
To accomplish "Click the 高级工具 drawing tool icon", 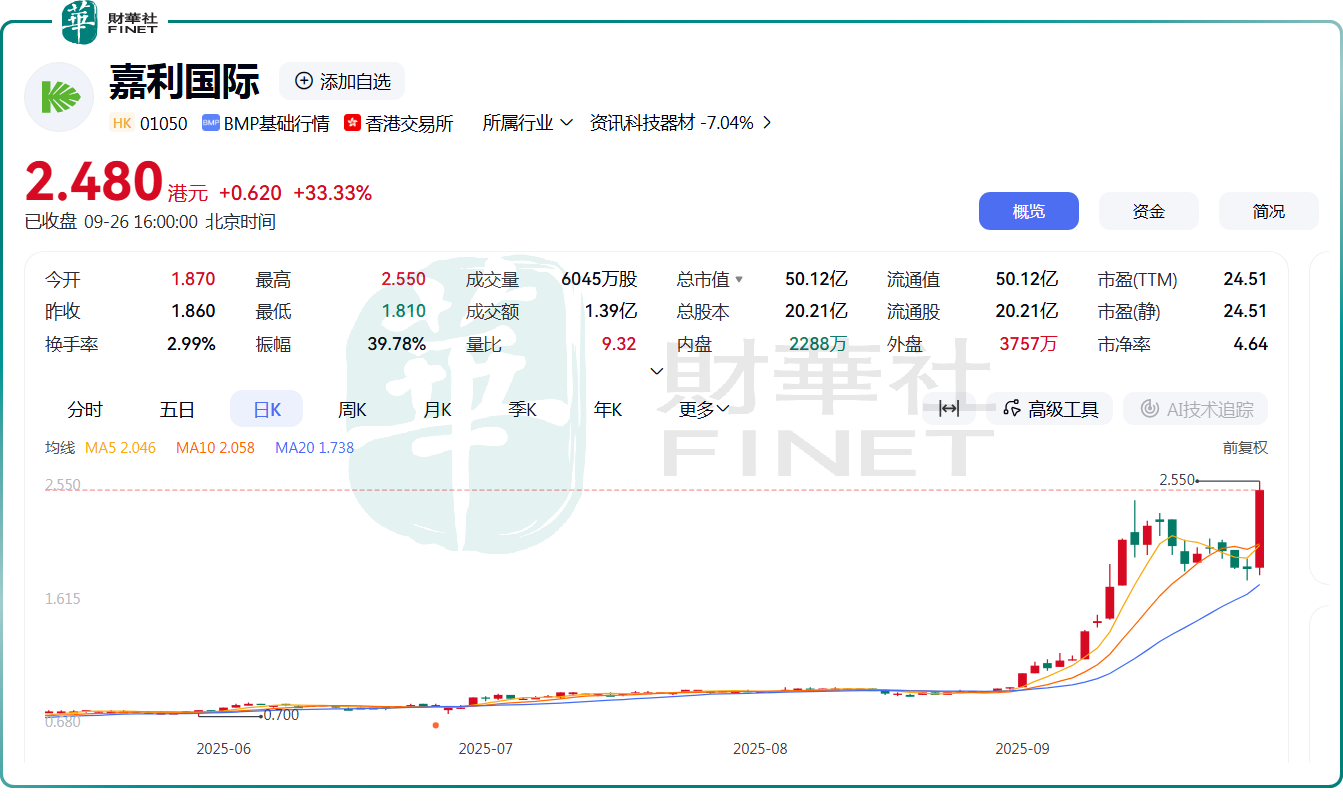I will click(1012, 408).
